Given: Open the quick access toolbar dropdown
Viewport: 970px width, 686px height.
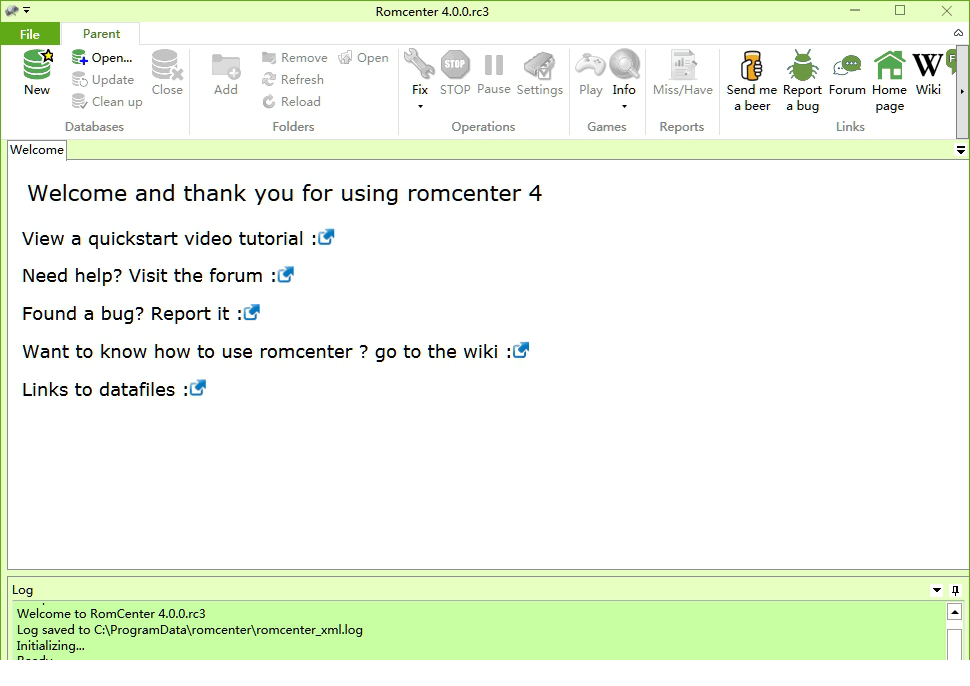Looking at the screenshot, I should 27,10.
